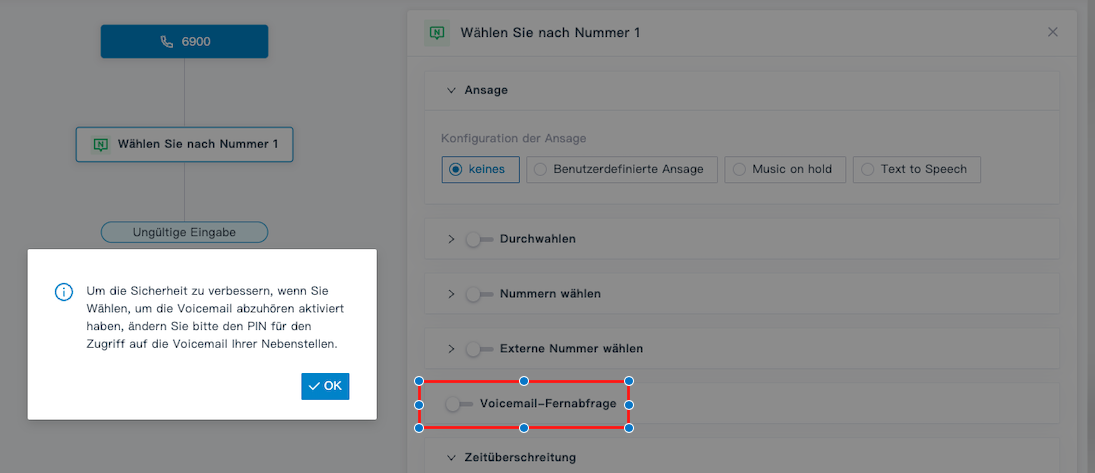
Task: Enable the Voicemail-Fernabfrage toggle
Action: coord(458,404)
